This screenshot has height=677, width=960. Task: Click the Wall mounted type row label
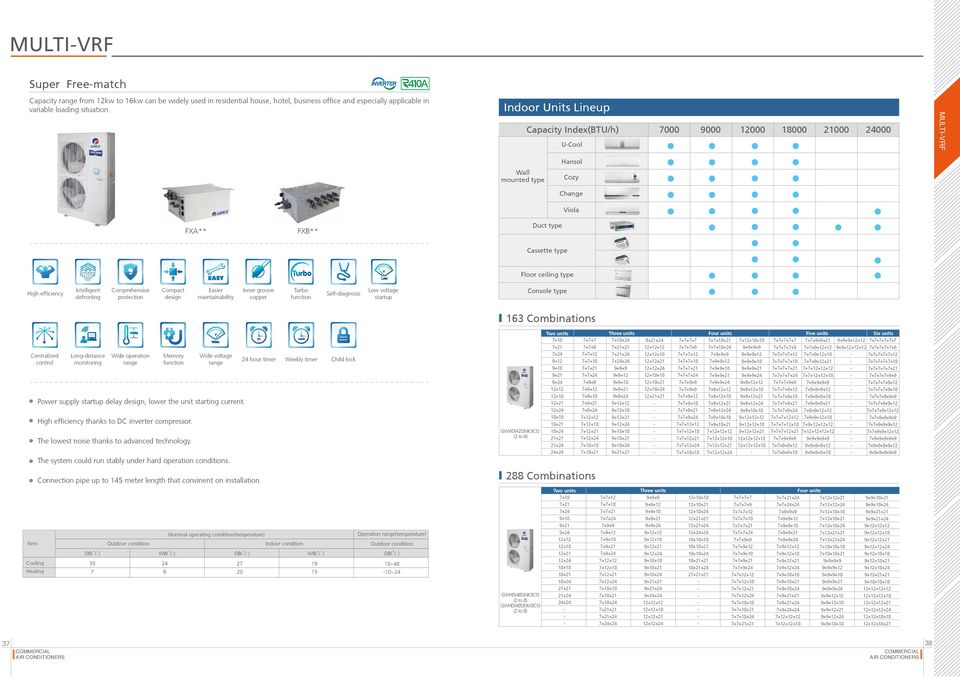click(522, 176)
